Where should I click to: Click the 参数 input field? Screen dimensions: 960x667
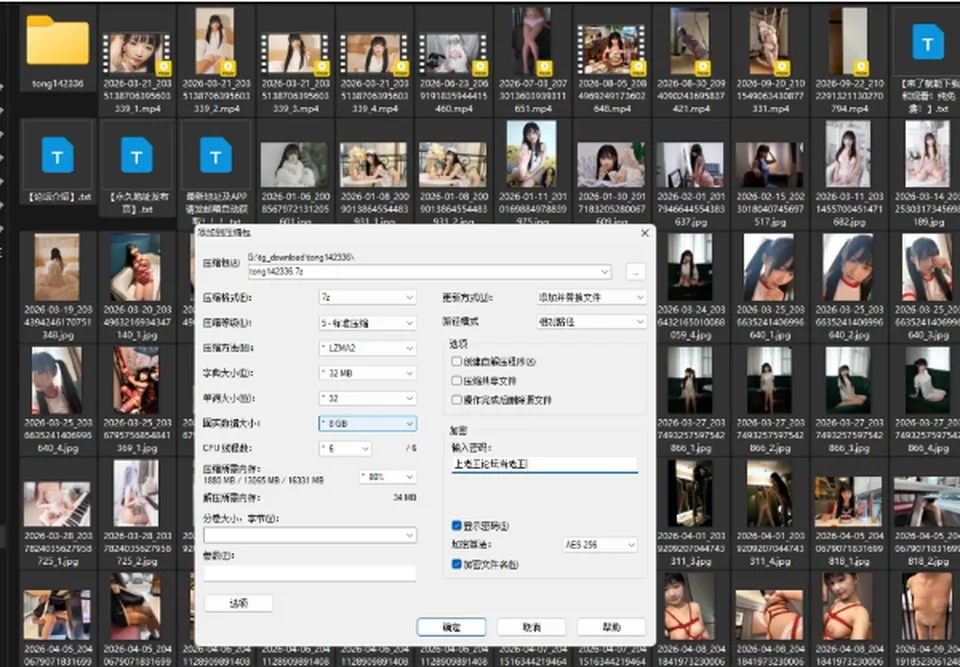(x=310, y=573)
